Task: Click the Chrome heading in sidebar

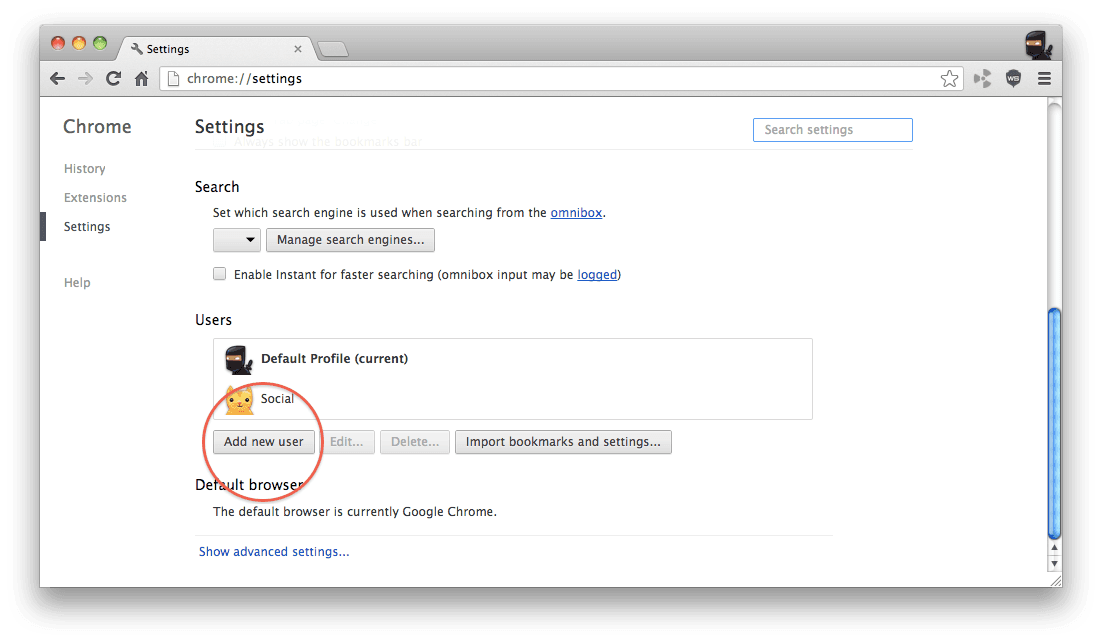Action: click(97, 127)
